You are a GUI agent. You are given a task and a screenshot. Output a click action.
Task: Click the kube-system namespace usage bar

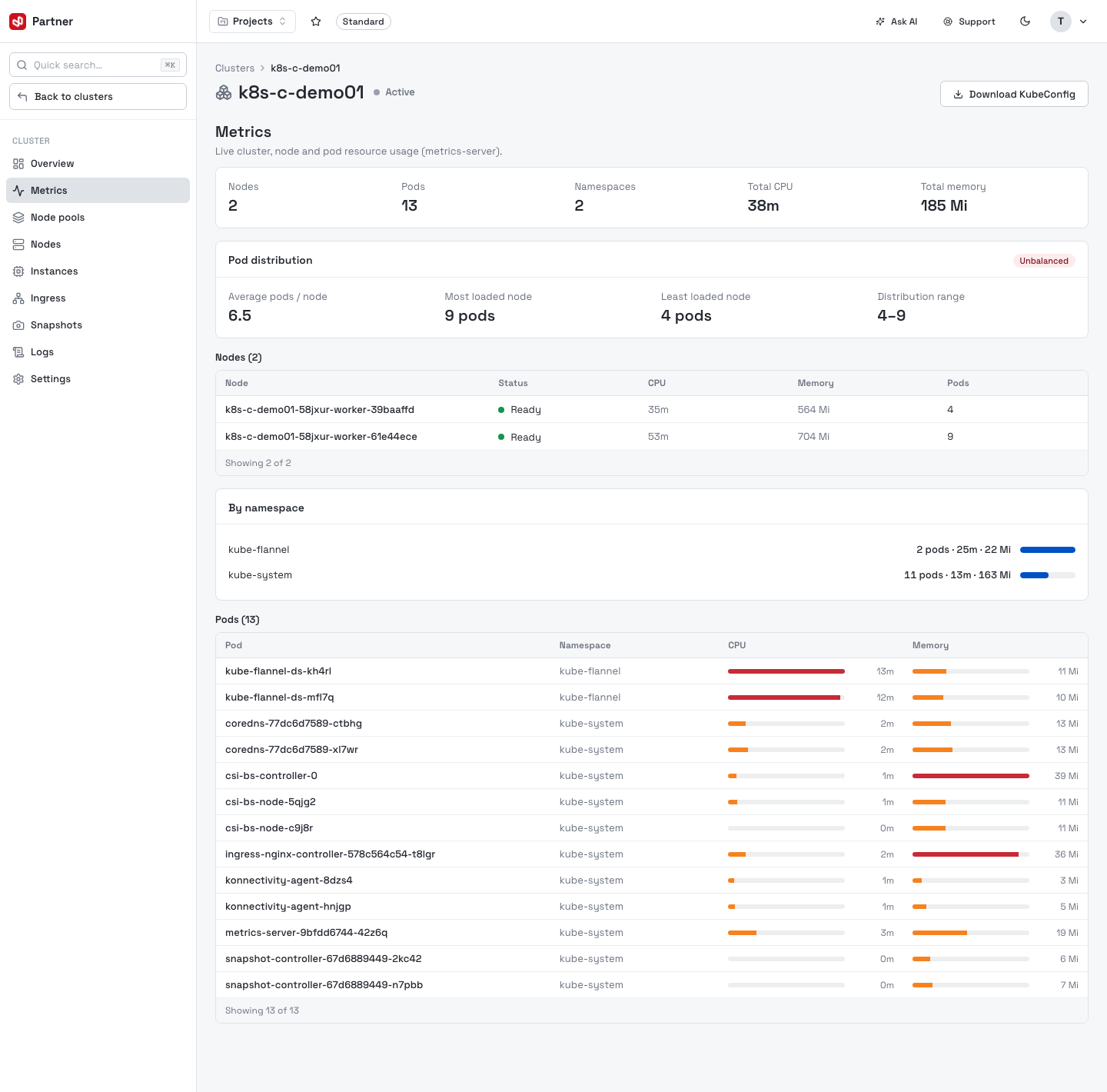click(x=1047, y=575)
